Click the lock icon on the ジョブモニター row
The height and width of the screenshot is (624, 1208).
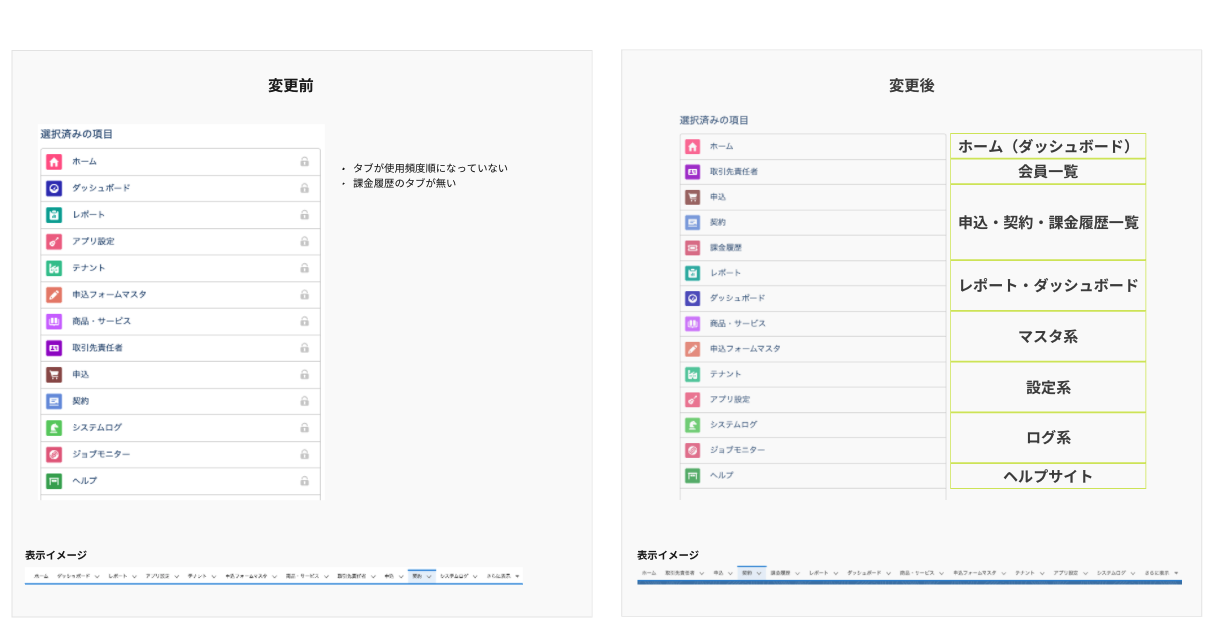[x=304, y=454]
